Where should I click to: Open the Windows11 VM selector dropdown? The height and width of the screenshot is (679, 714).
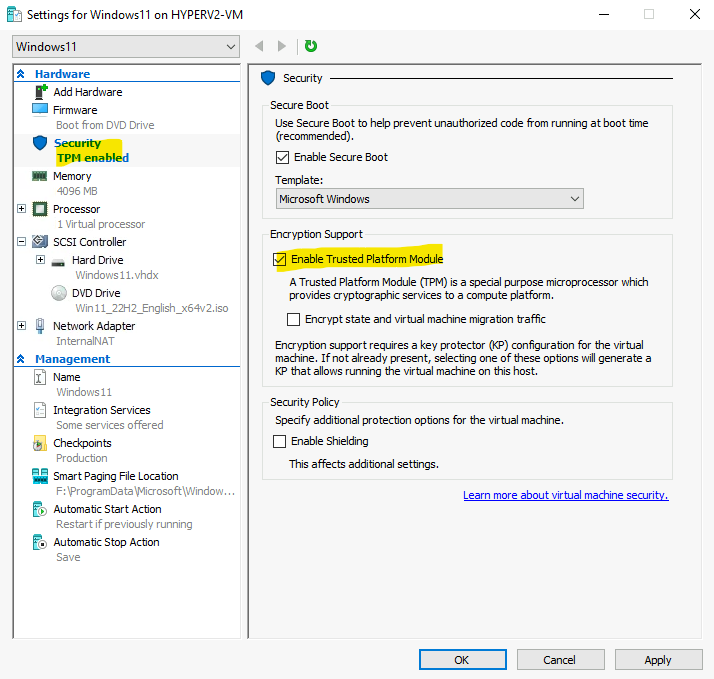pos(126,46)
